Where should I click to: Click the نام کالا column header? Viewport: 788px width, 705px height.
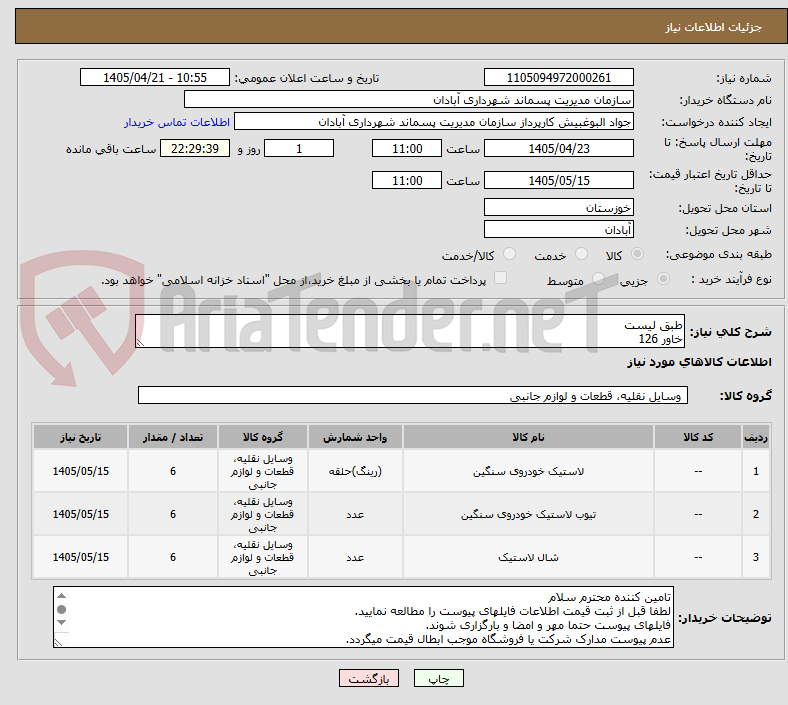pyautogui.click(x=528, y=437)
